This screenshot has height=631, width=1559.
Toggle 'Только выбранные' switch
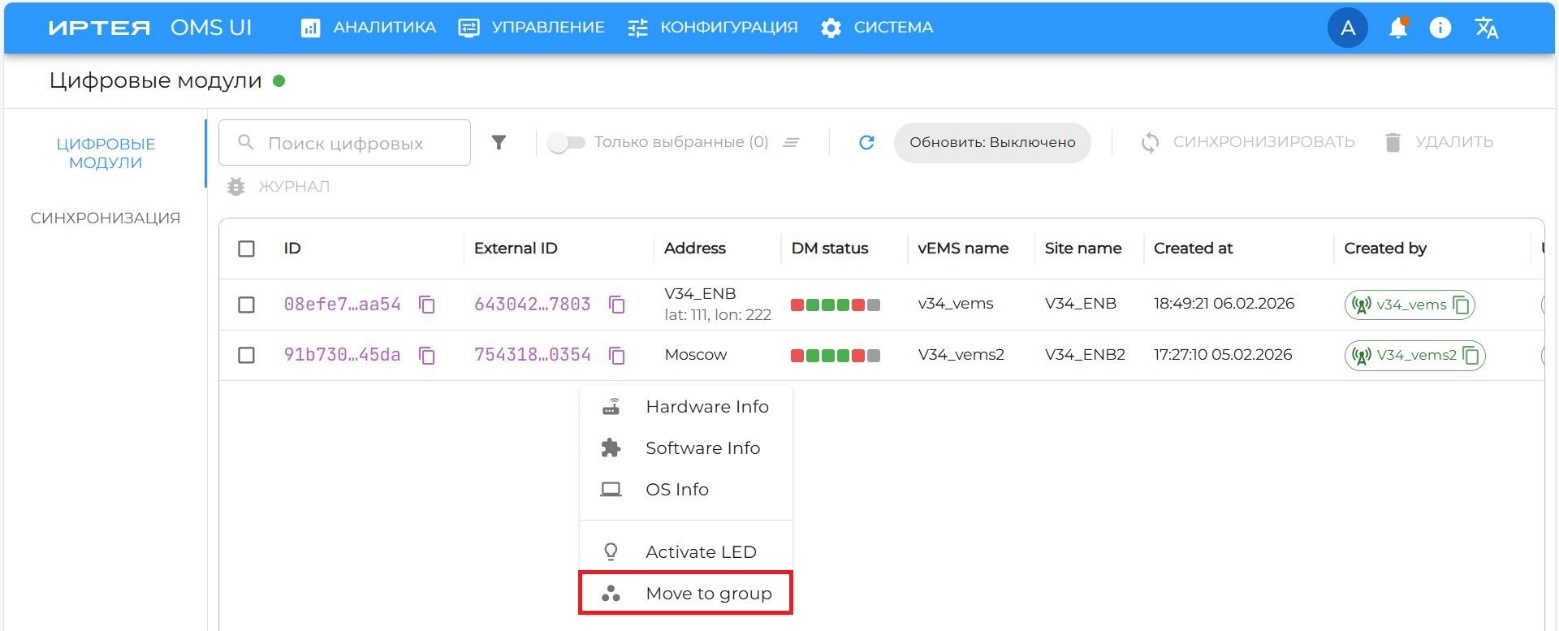pyautogui.click(x=567, y=143)
